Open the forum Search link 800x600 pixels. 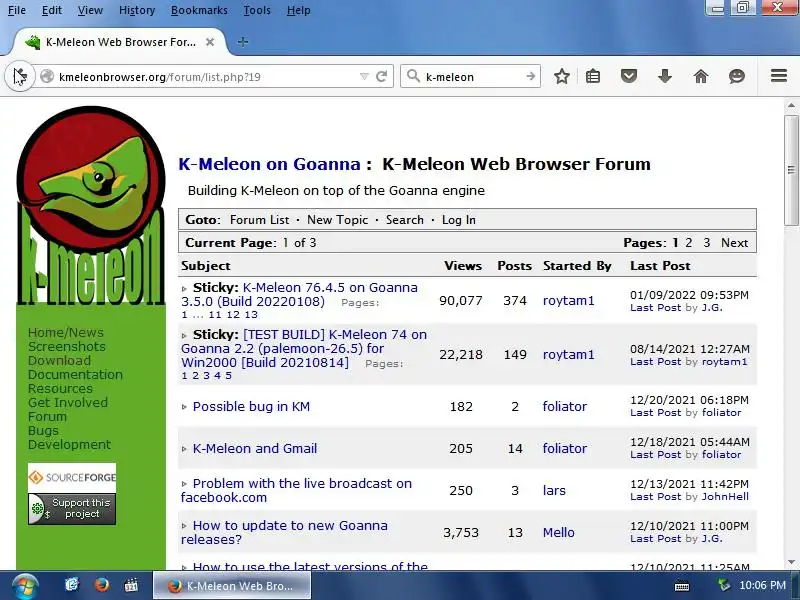405,220
